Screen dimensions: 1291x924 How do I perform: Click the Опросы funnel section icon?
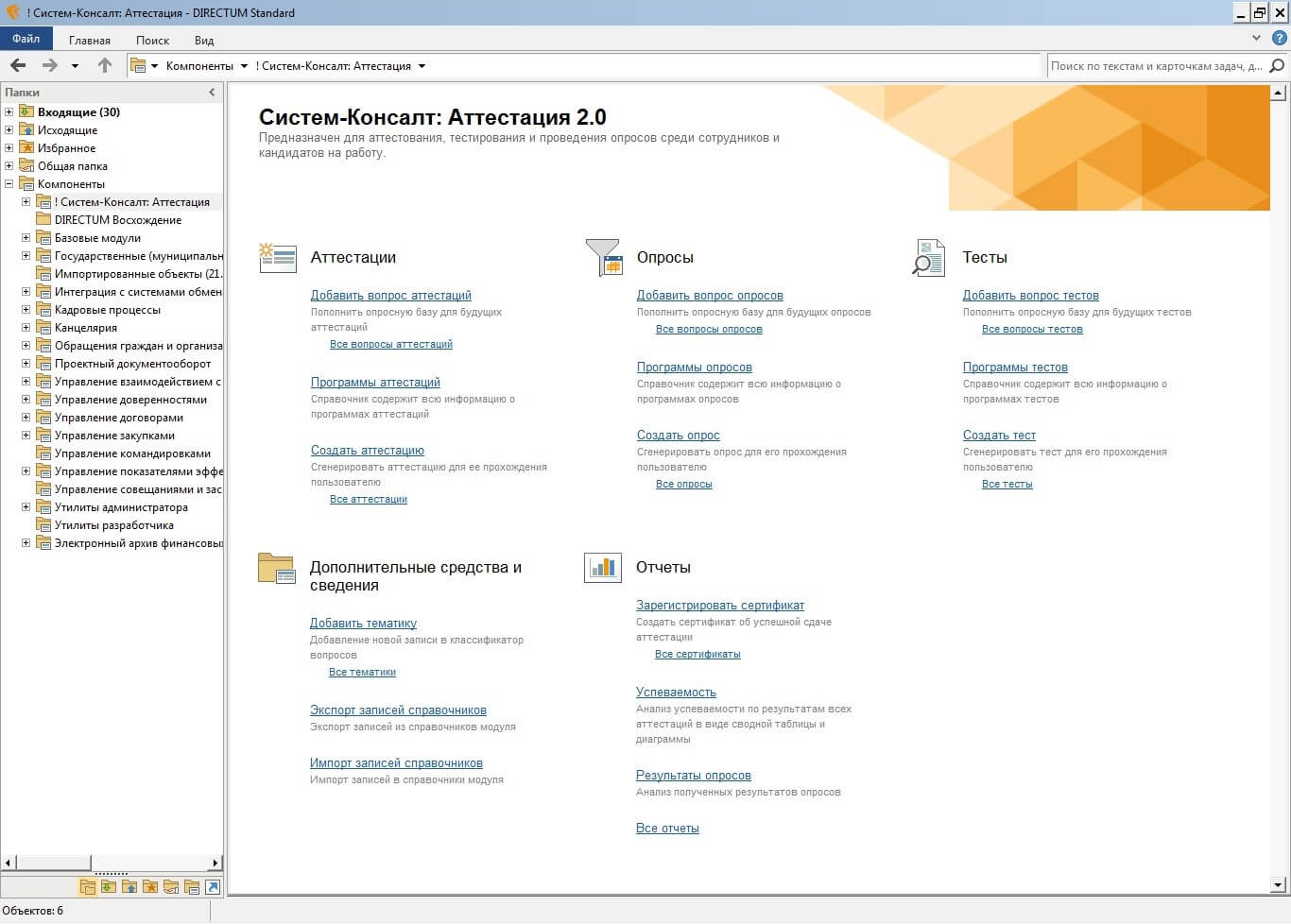tap(603, 257)
